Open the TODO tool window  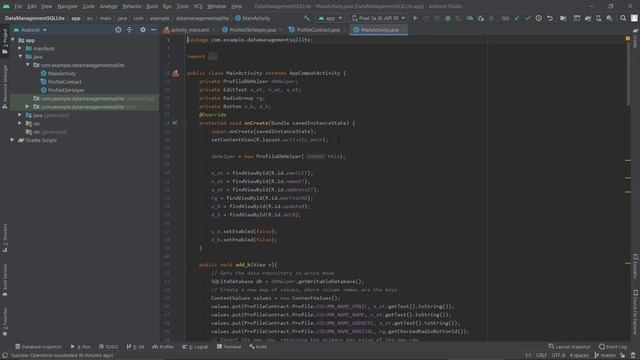point(108,347)
